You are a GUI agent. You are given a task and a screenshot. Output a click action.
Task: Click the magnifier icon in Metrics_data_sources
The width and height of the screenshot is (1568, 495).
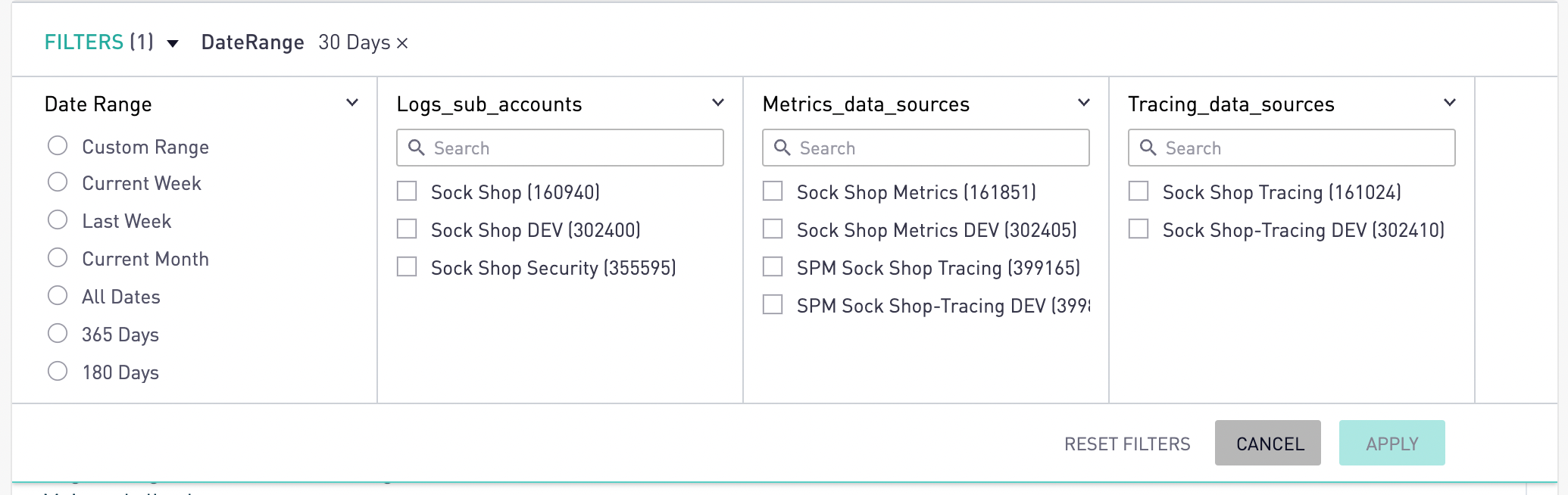click(x=782, y=148)
